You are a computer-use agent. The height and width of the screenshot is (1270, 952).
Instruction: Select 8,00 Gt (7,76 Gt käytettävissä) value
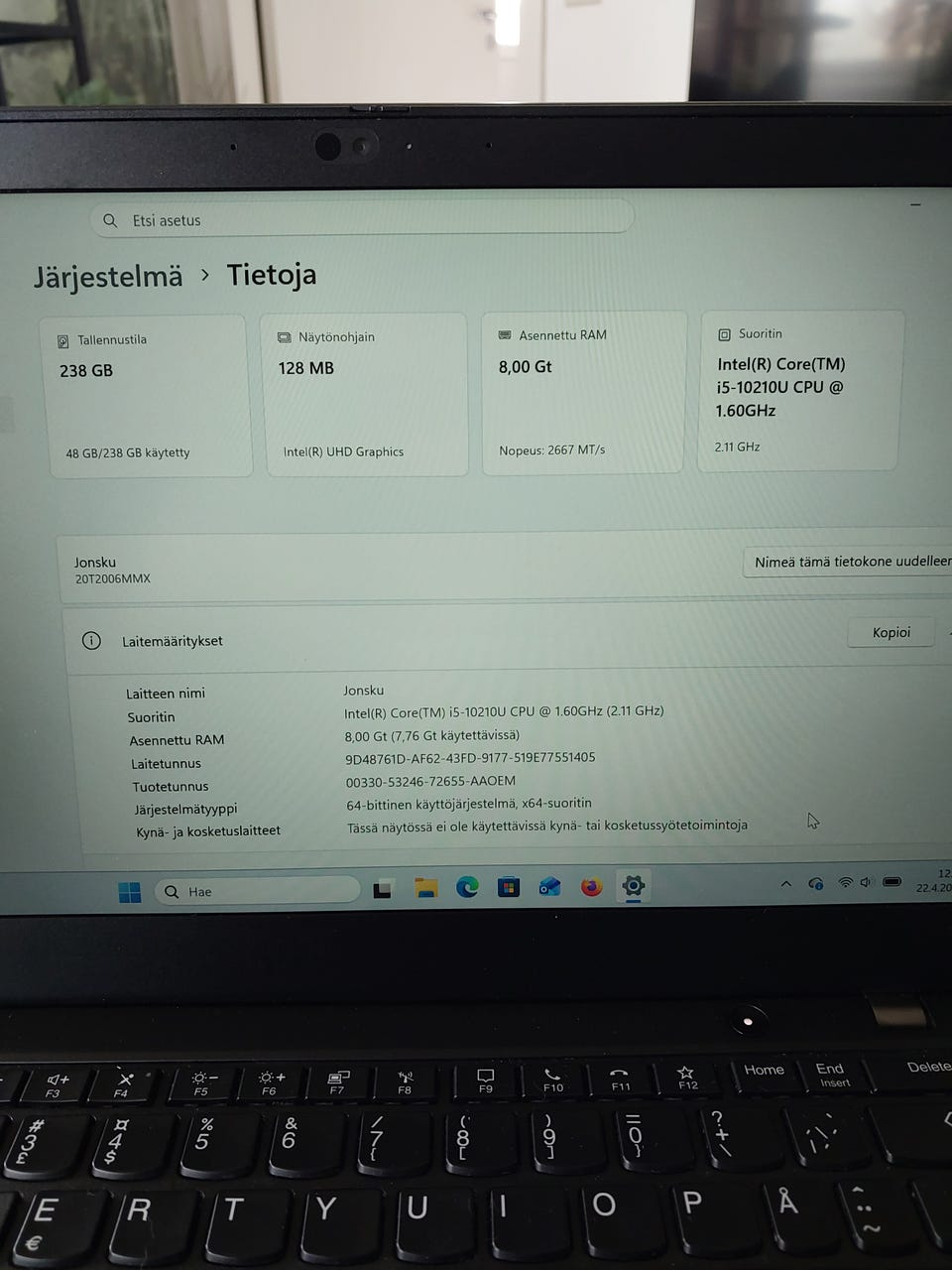click(432, 735)
